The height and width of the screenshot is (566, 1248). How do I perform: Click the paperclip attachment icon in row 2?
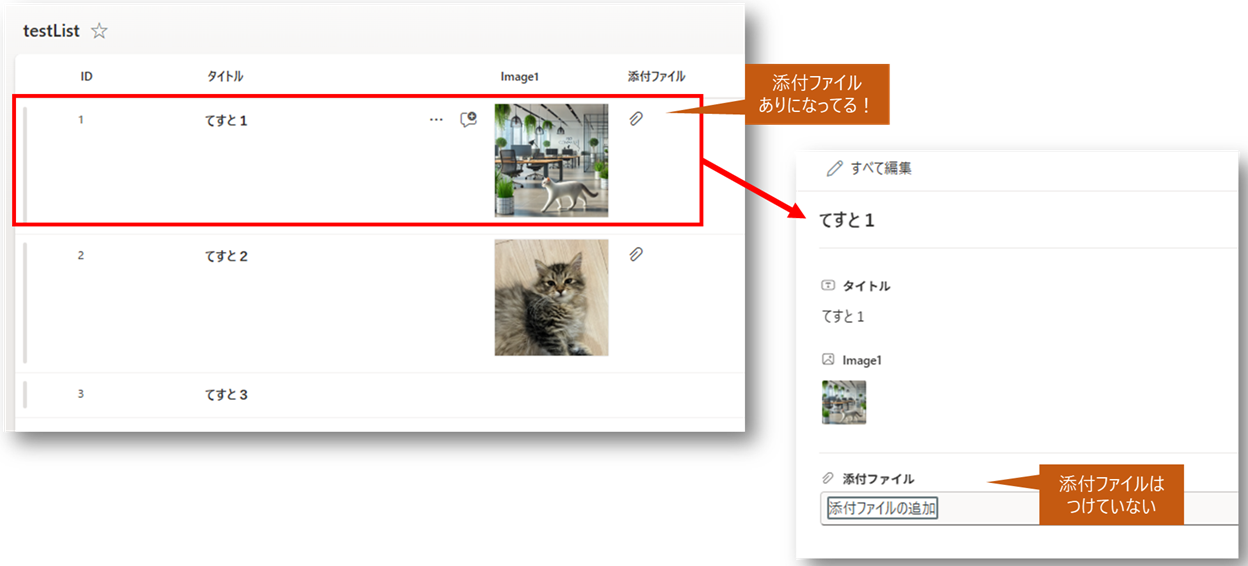(x=636, y=255)
